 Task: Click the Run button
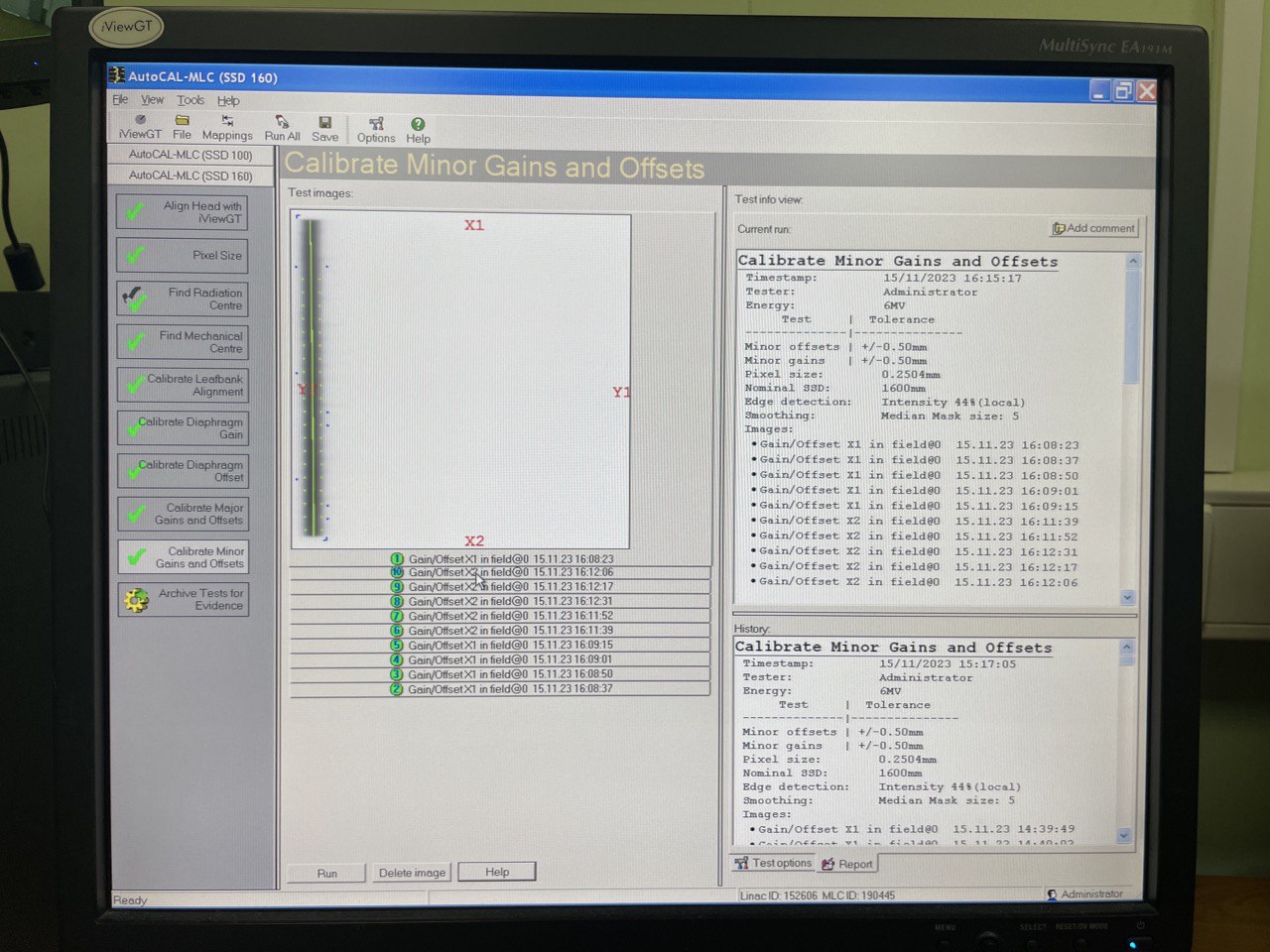click(x=327, y=873)
